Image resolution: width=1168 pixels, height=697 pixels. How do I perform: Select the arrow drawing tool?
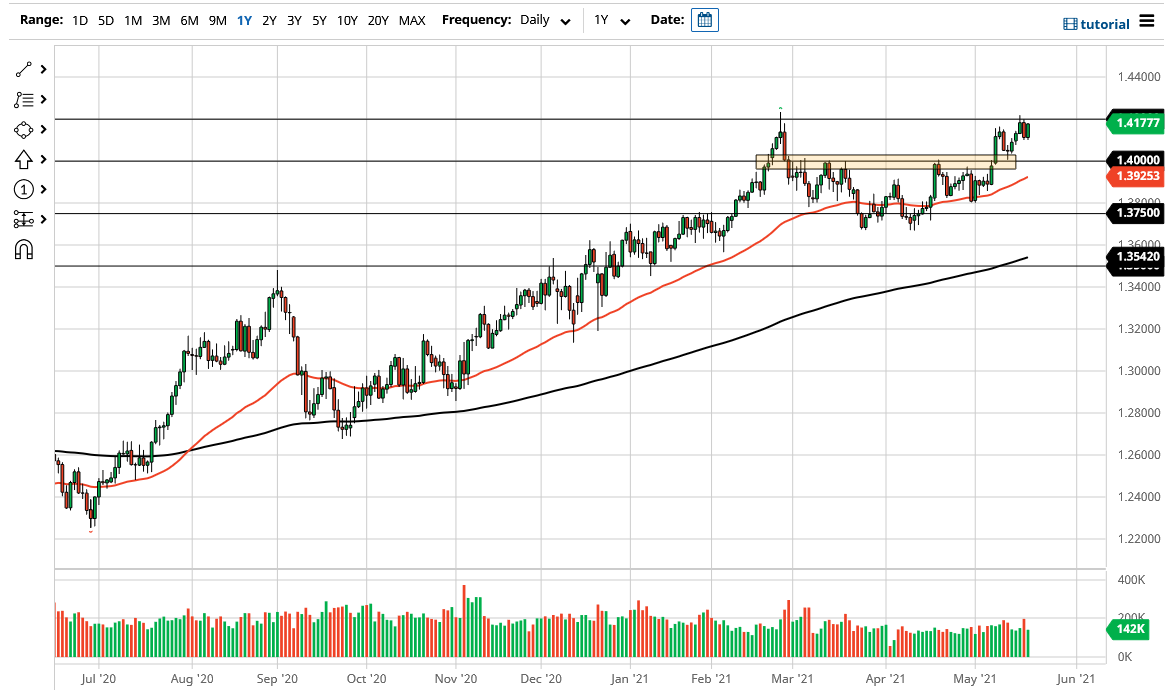22,159
